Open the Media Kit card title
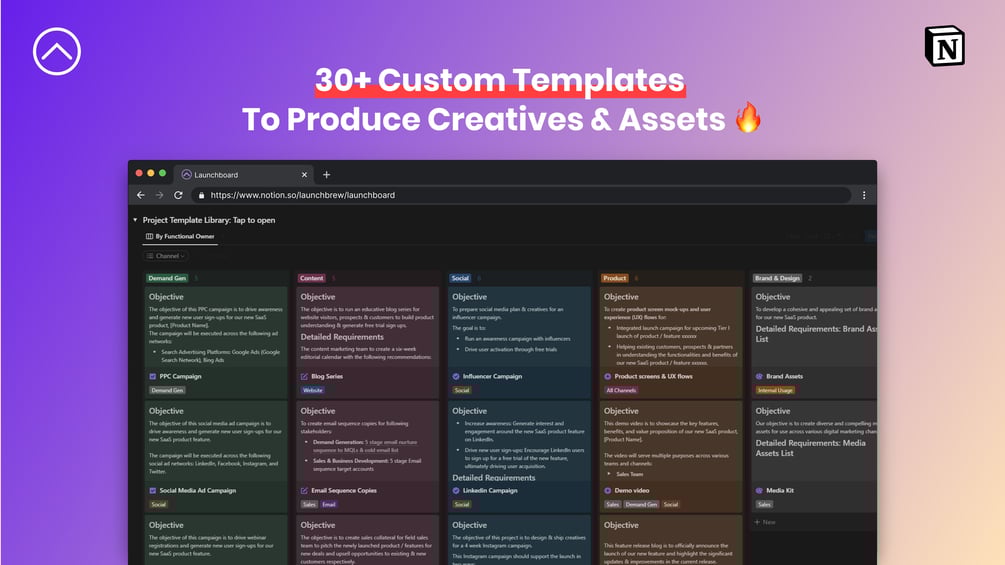This screenshot has width=1005, height=565. tap(780, 491)
